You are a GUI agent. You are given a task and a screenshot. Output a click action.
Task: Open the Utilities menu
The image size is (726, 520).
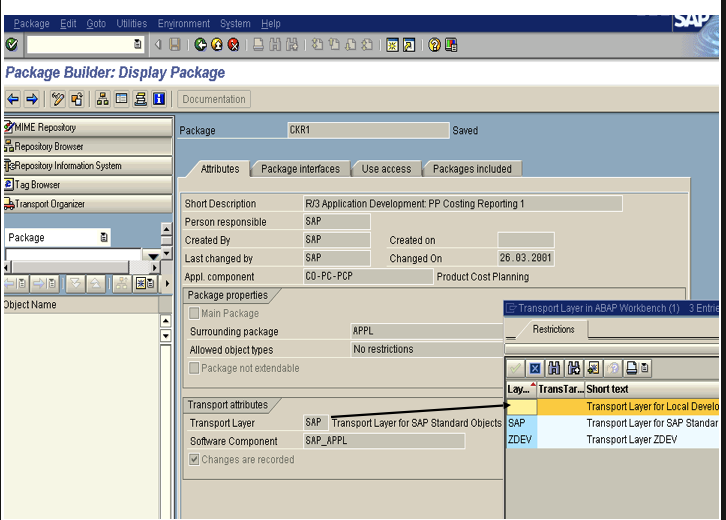click(x=131, y=23)
